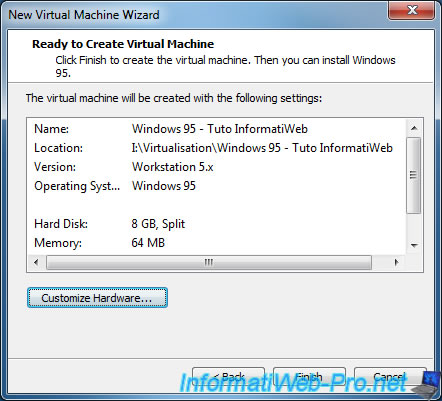Go back with the Back button
Image resolution: width=442 pixels, height=401 pixels.
pos(229,377)
